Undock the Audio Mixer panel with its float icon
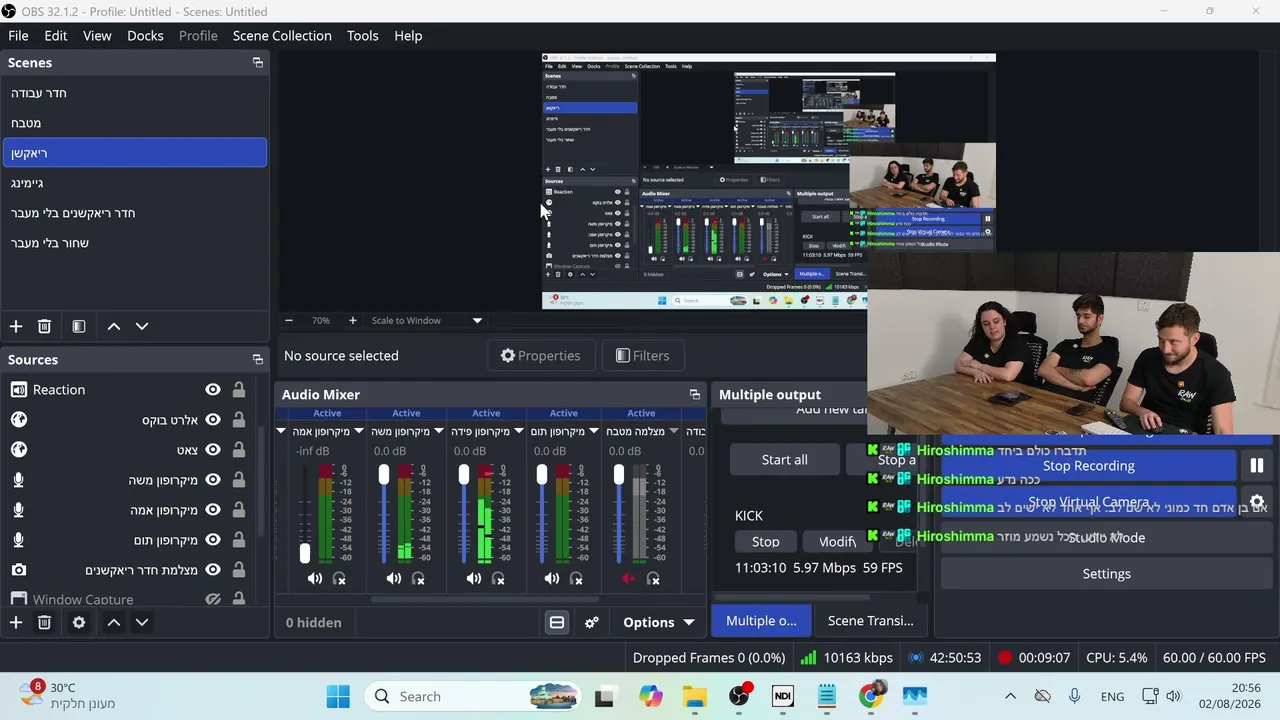Image resolution: width=1280 pixels, height=720 pixels. point(695,394)
